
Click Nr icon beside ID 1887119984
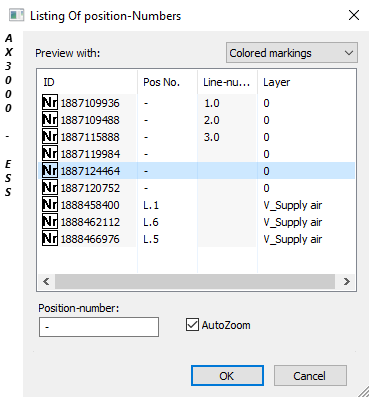click(x=50, y=154)
